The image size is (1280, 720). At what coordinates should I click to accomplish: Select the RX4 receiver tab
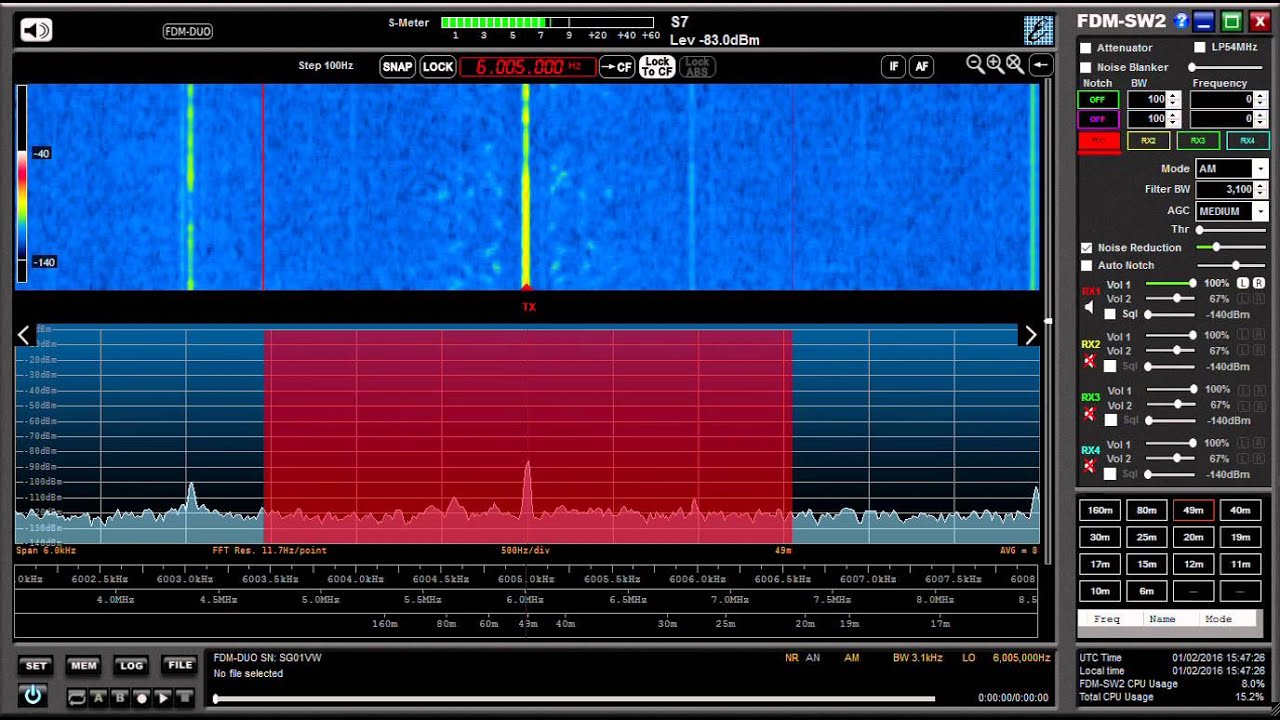1247,141
